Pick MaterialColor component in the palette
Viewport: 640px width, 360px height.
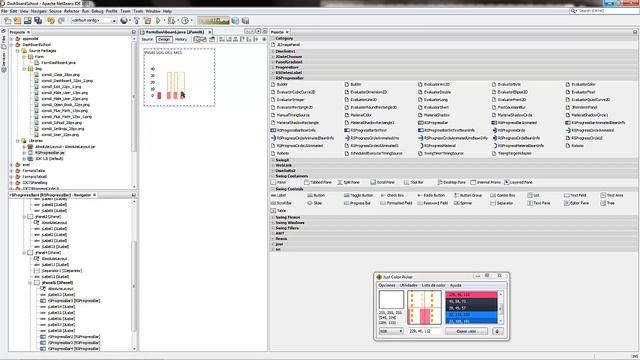[358, 115]
